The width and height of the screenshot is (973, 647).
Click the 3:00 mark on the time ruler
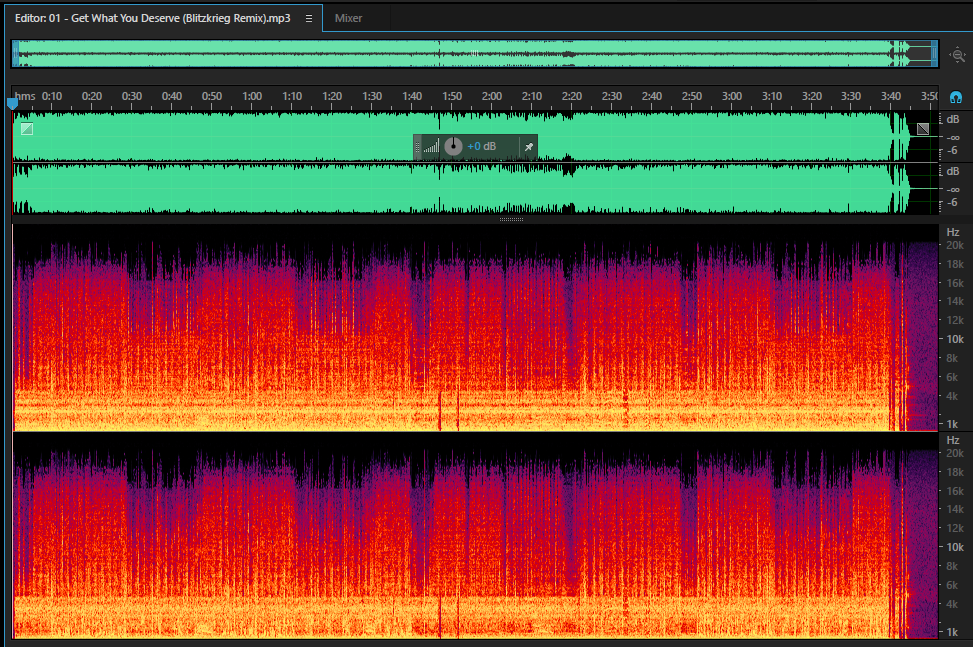[x=732, y=96]
